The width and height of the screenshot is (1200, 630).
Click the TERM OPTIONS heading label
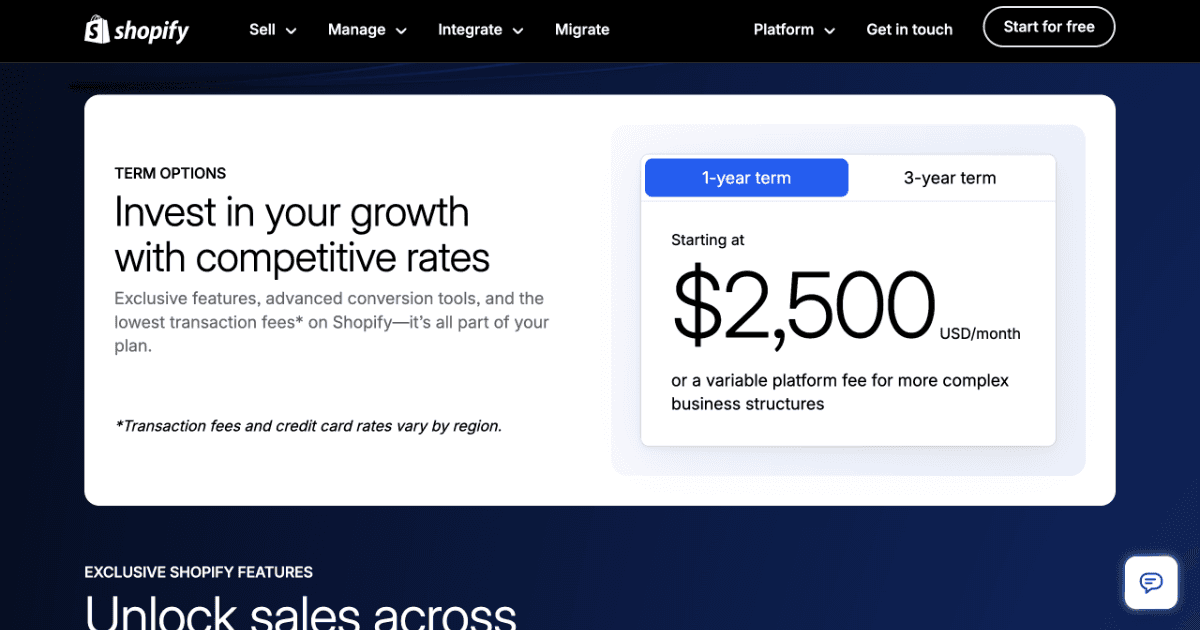170,173
